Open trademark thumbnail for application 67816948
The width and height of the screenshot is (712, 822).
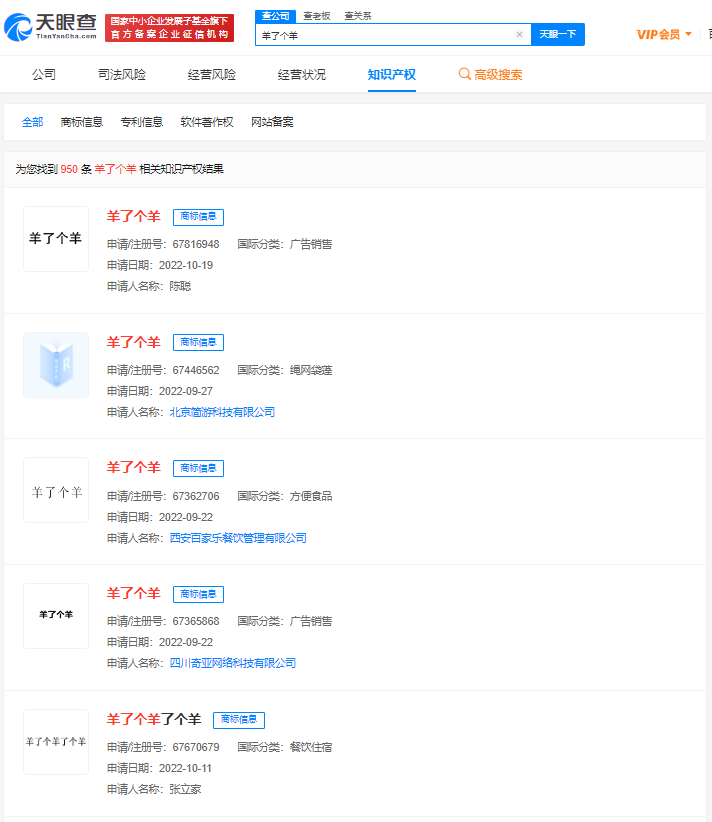(56, 239)
